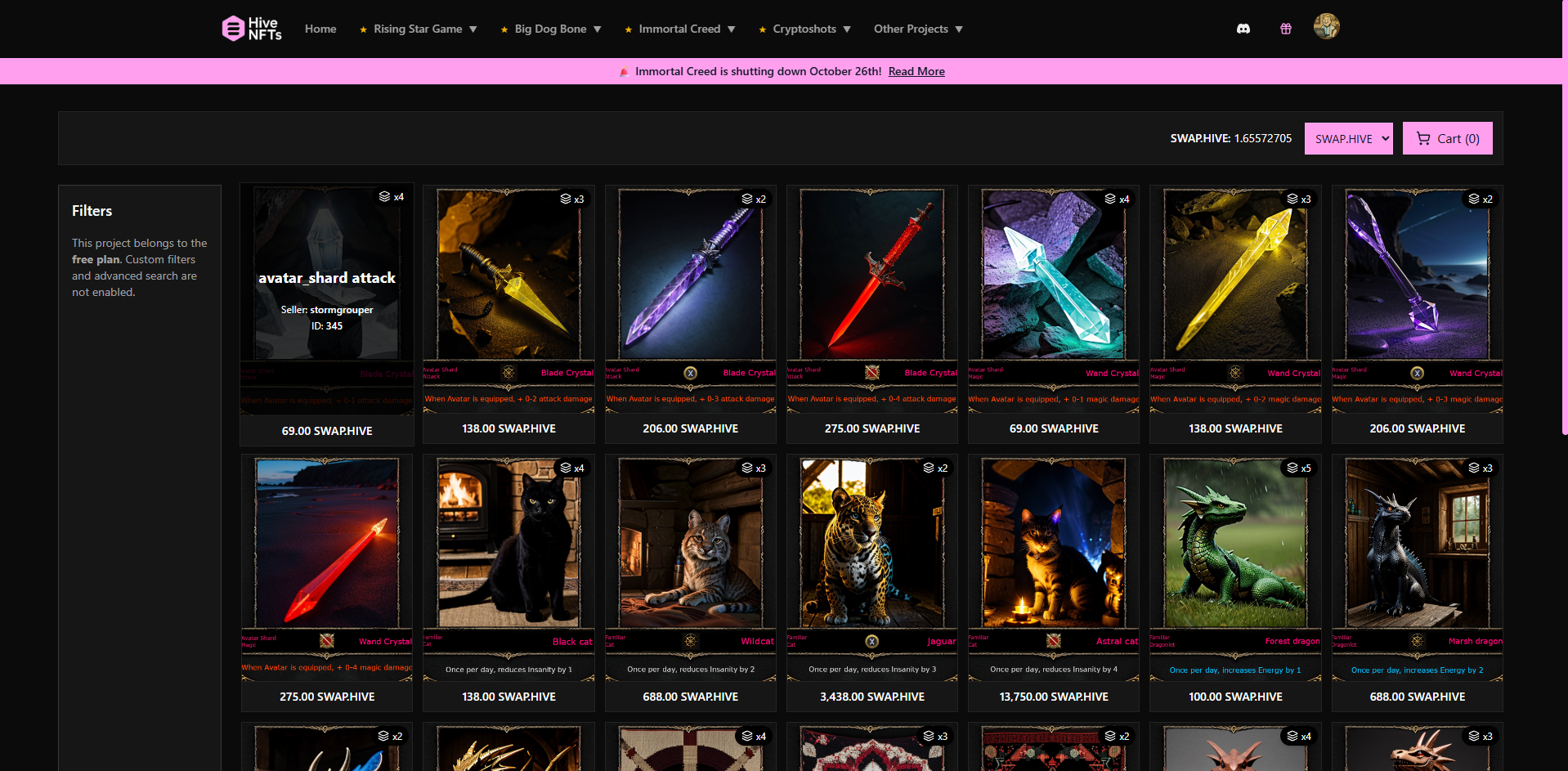
Task: Open the Big Dog Bone menu
Action: click(x=550, y=29)
